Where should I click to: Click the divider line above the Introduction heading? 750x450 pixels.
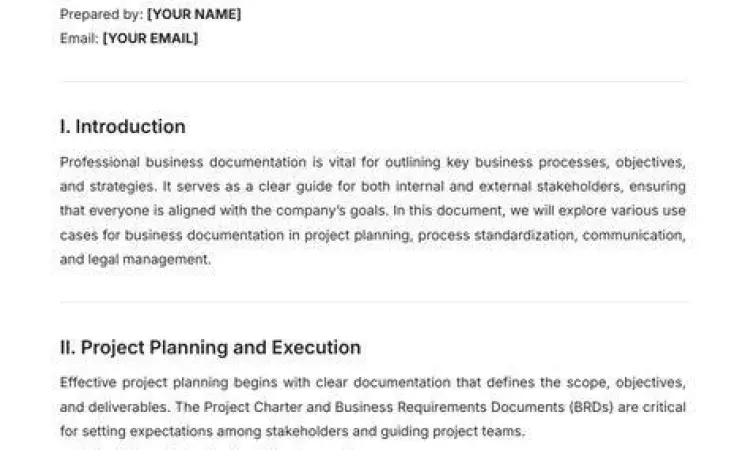tap(374, 82)
